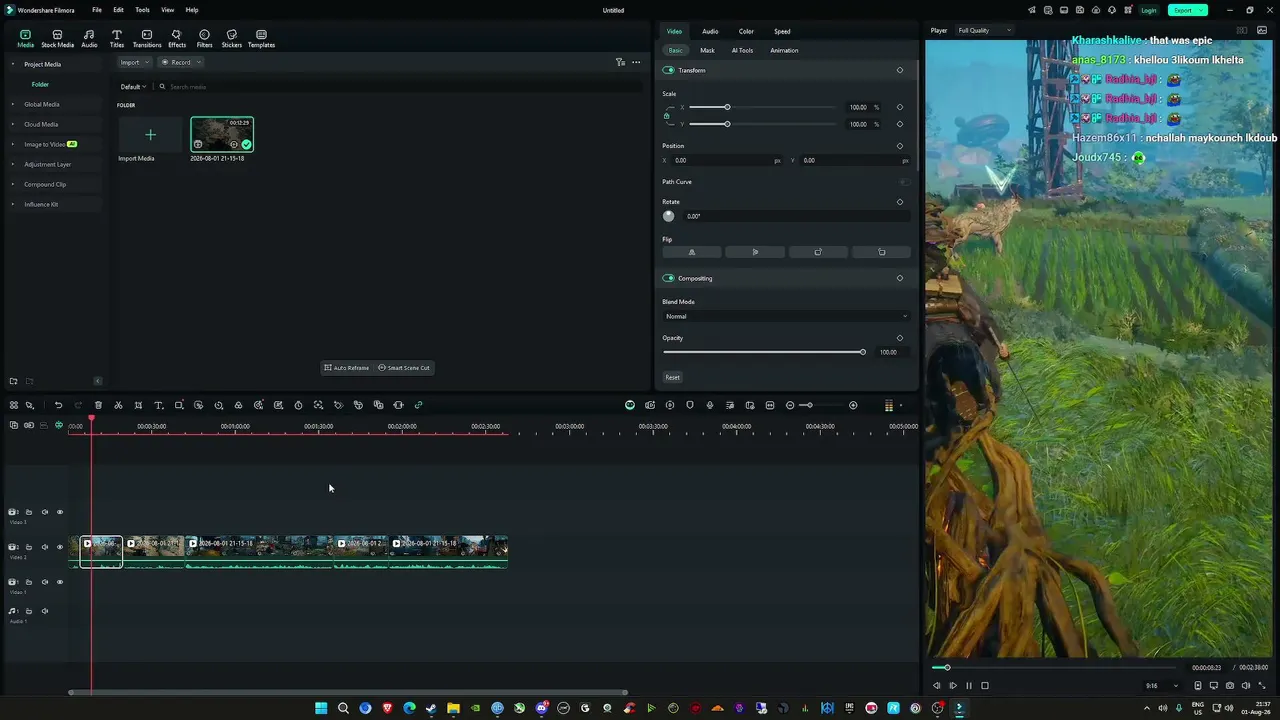Screen dimensions: 1280x720
Task: Switch to the Color properties tab
Action: click(746, 31)
